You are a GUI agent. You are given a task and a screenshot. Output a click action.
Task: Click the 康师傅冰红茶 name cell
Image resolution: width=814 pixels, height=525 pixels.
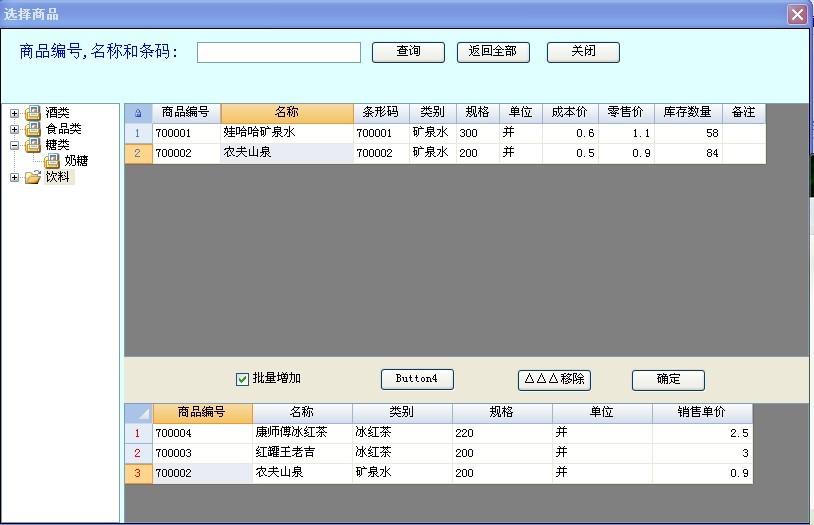302,433
